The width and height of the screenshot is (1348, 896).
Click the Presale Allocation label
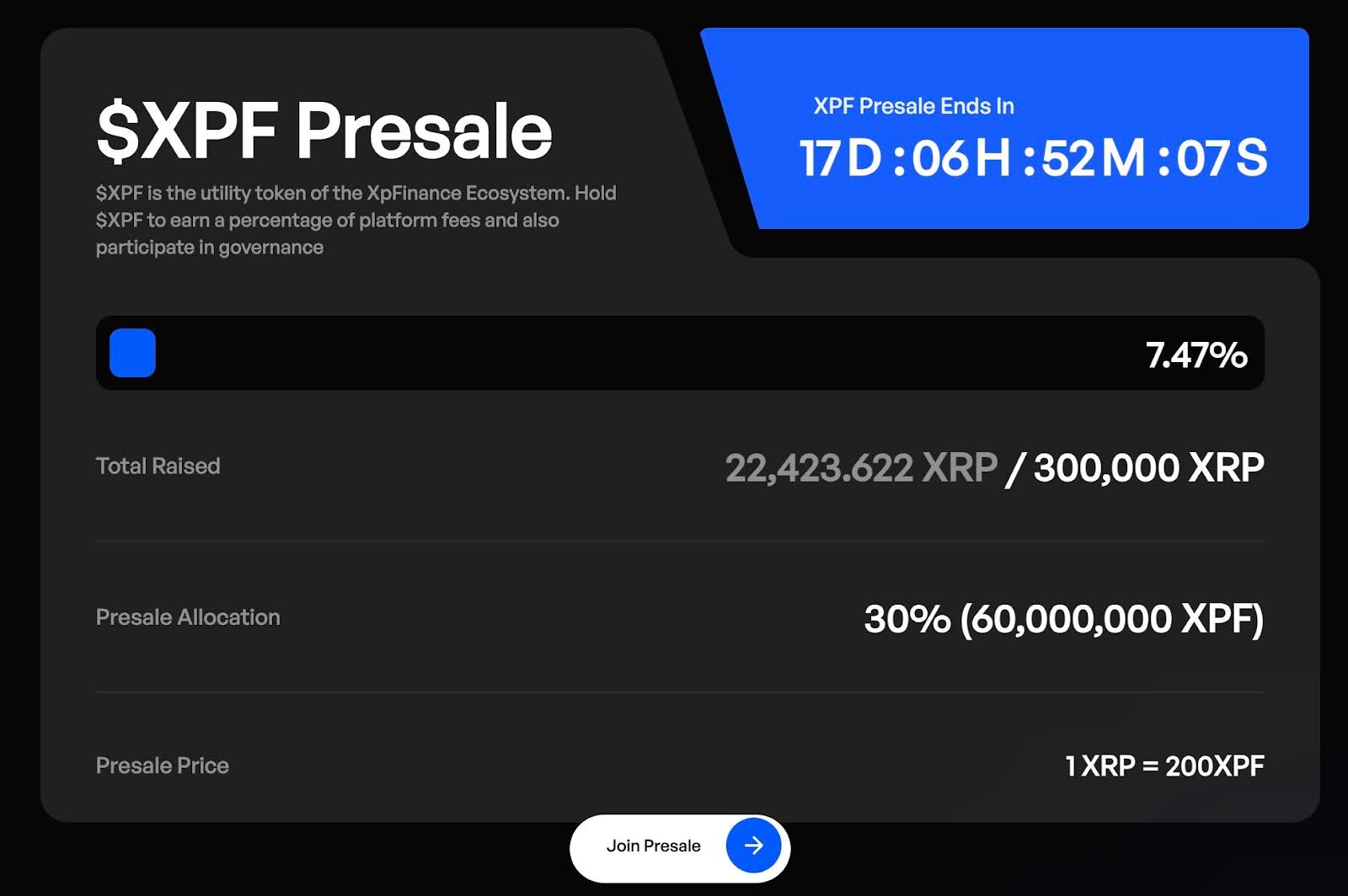coord(188,617)
